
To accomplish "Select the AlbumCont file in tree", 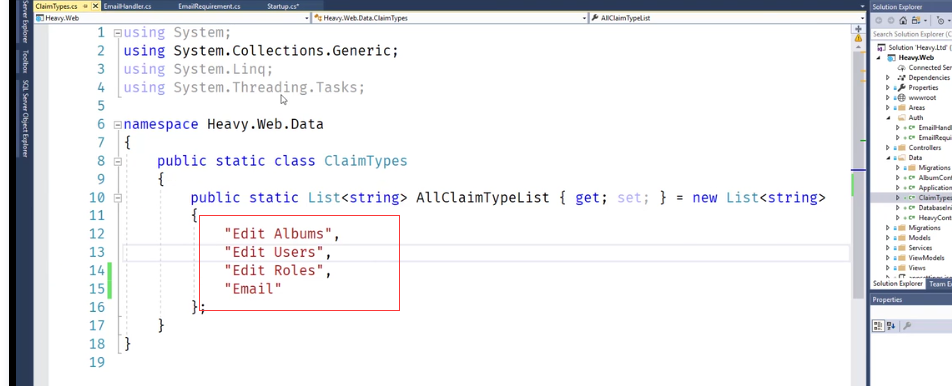I will click(x=934, y=178).
